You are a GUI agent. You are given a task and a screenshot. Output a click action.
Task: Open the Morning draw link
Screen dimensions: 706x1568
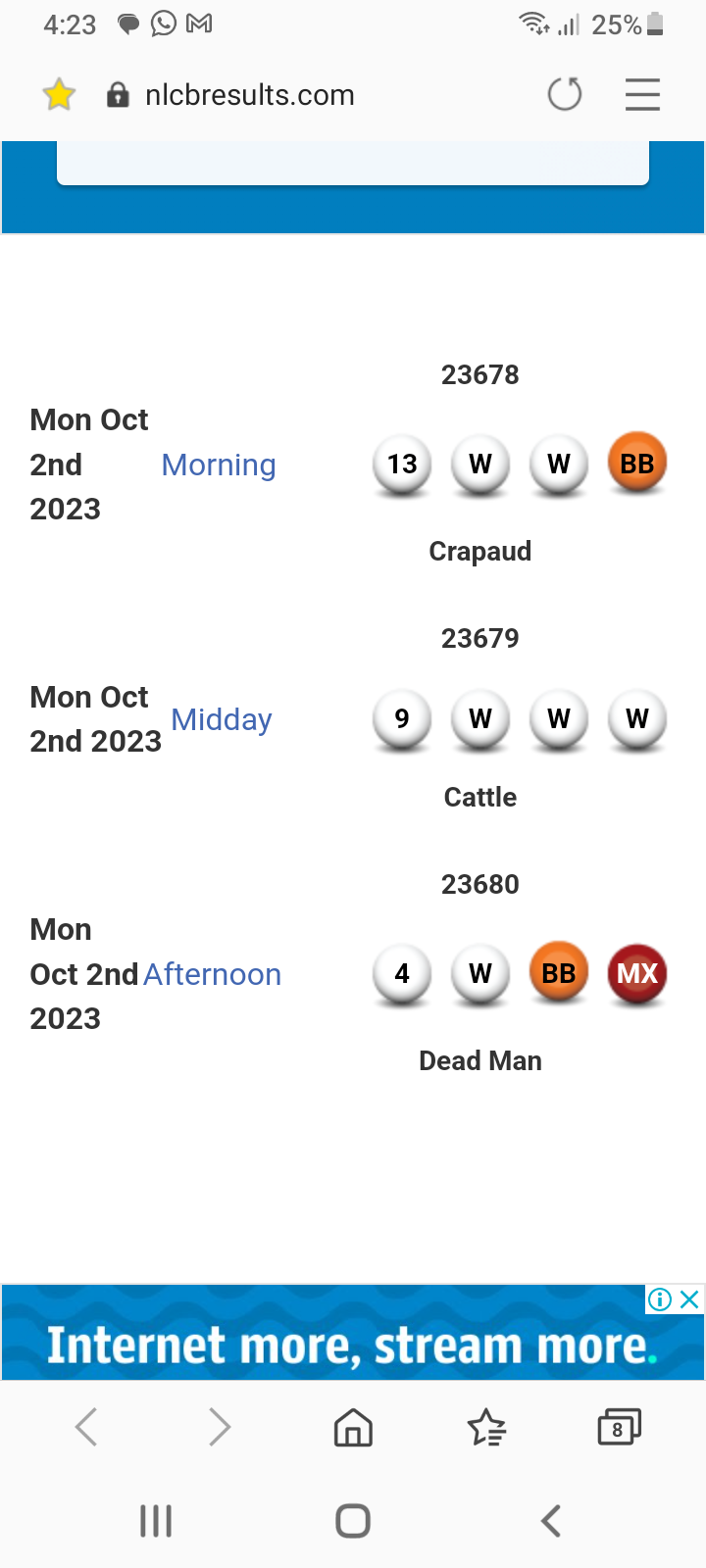(x=219, y=465)
